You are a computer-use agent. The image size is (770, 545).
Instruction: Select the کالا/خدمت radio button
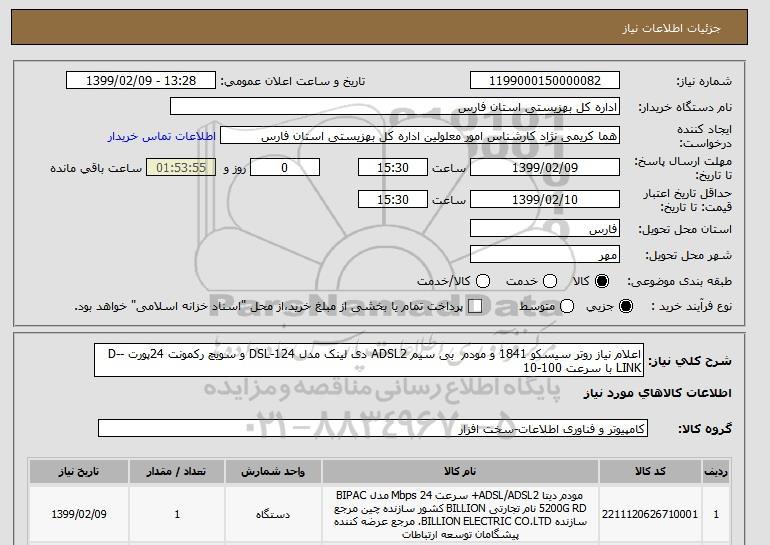tap(483, 281)
